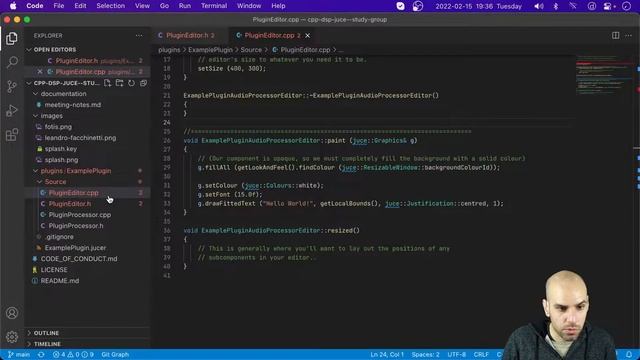
Task: Open the errors and warnings status indicator
Action: tap(73, 354)
